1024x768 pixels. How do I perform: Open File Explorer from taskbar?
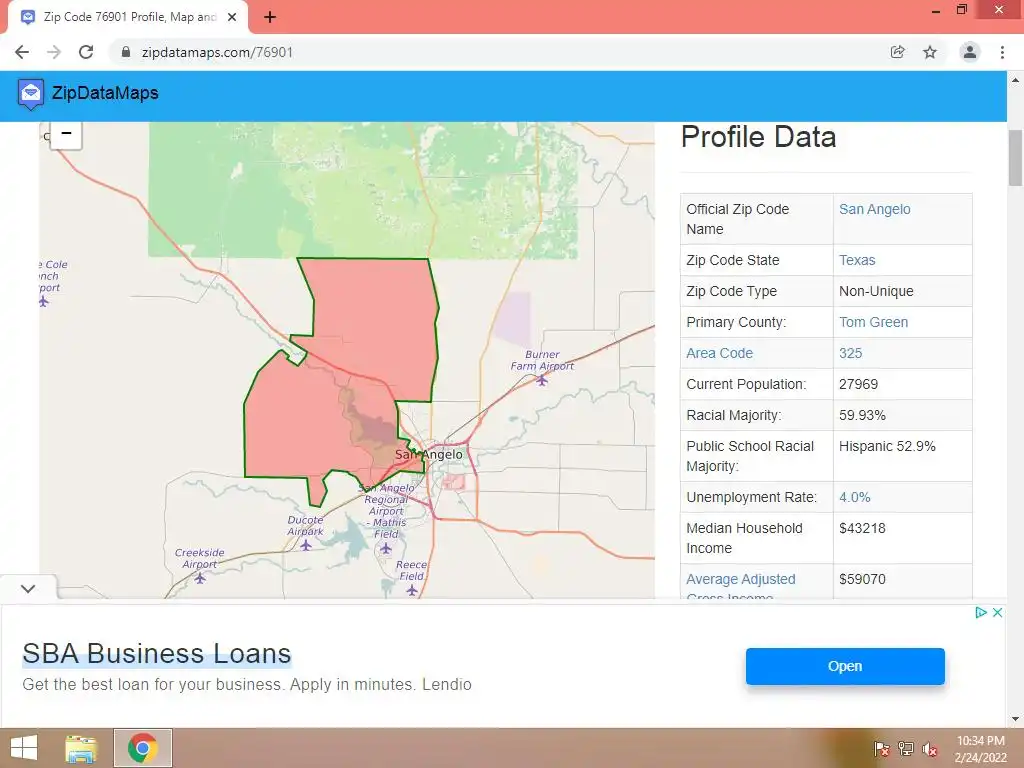81,748
